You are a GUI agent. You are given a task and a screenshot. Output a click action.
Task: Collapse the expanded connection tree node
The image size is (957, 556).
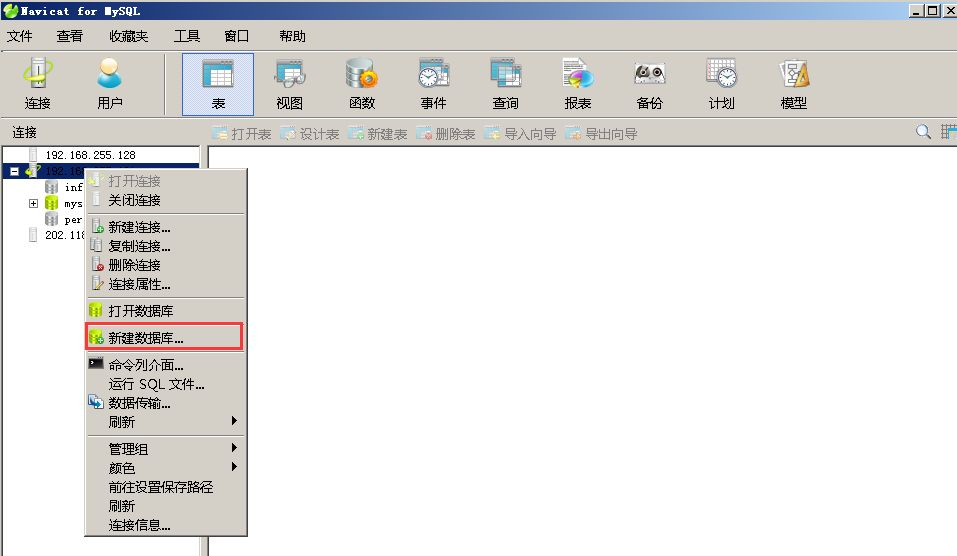pyautogui.click(x=14, y=171)
